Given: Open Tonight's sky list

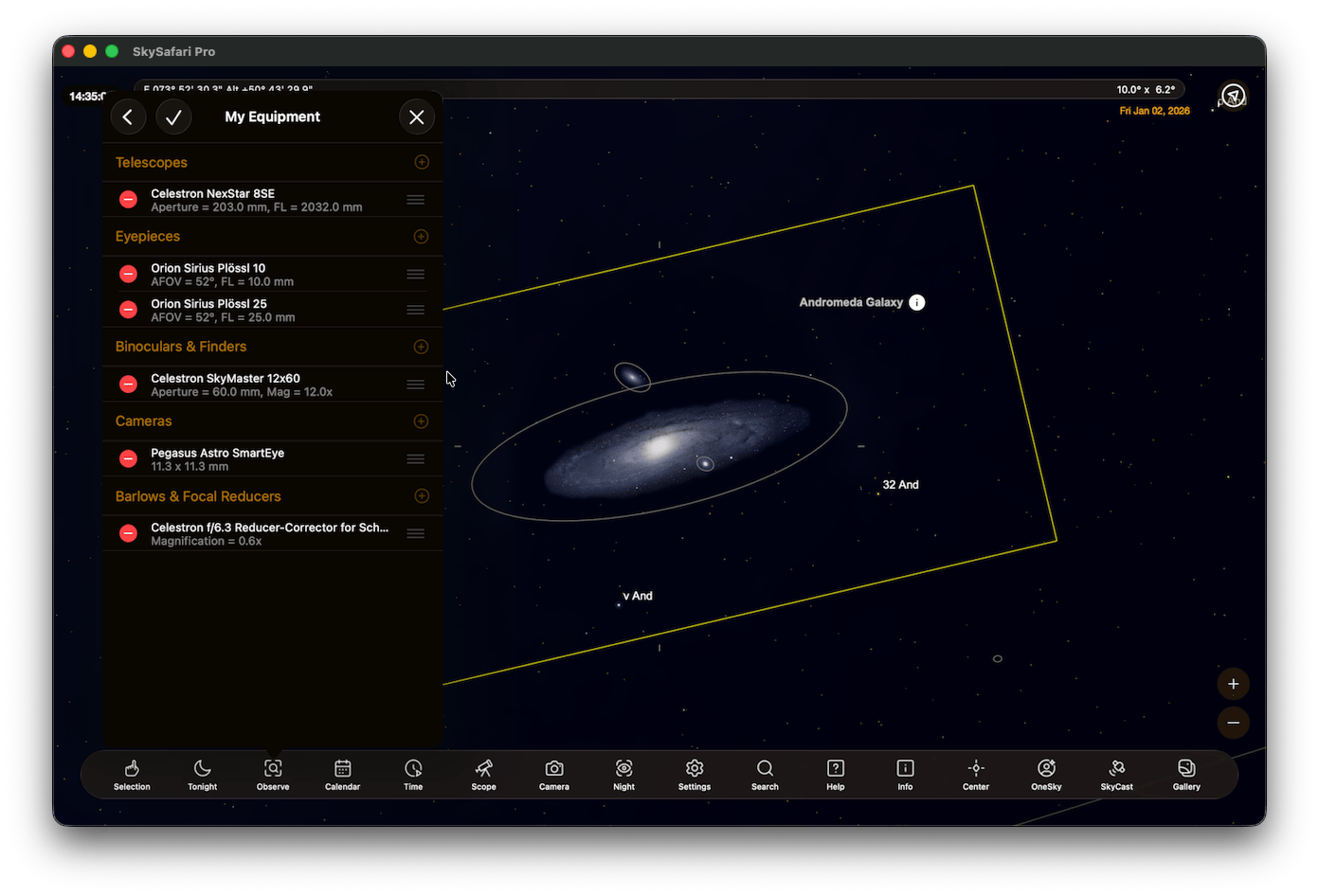Looking at the screenshot, I should [202, 775].
